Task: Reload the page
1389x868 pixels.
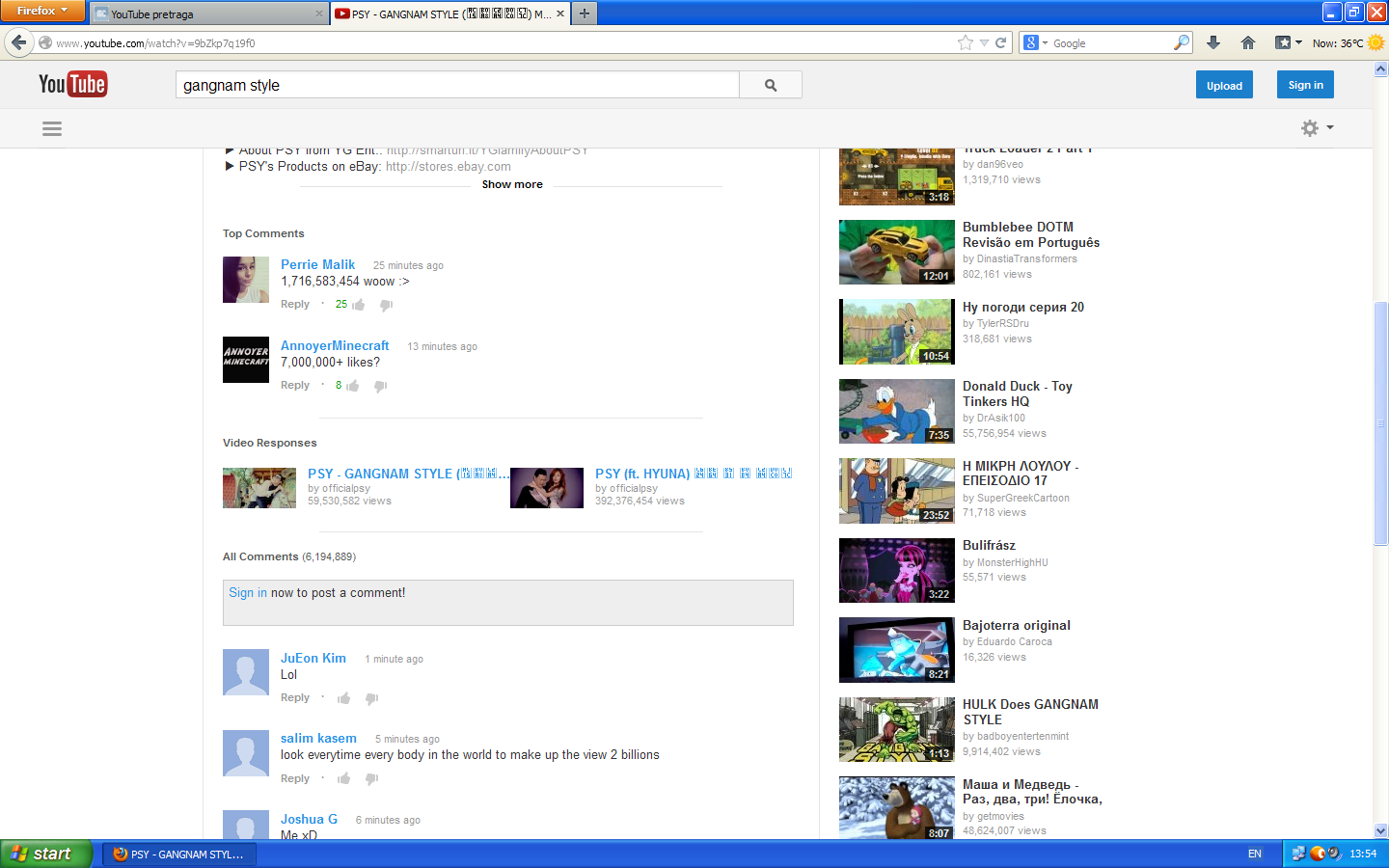Action: point(1001,42)
